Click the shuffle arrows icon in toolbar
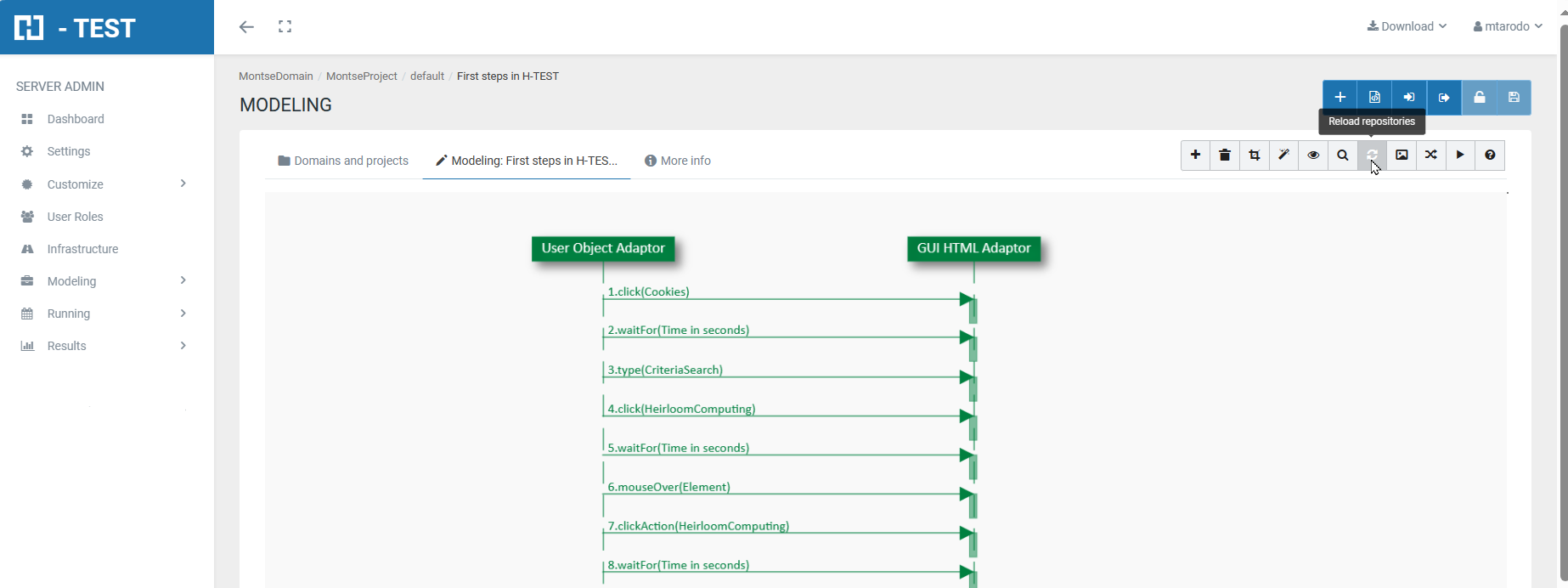 [x=1431, y=155]
